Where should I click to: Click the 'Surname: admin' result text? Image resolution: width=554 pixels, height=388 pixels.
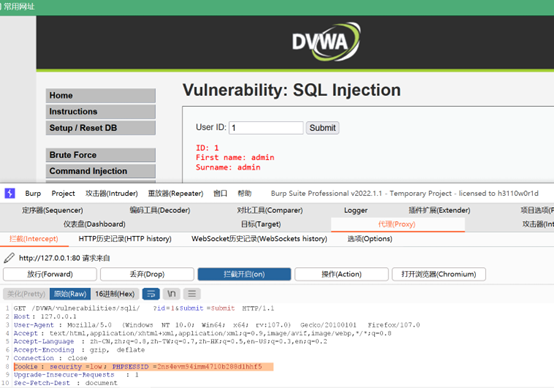pos(228,167)
